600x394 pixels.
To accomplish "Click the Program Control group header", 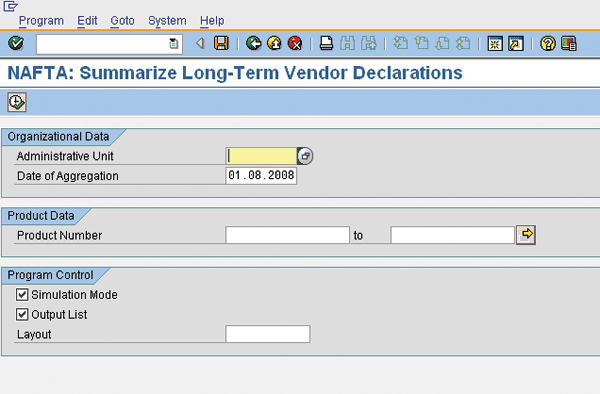I will tap(51, 275).
